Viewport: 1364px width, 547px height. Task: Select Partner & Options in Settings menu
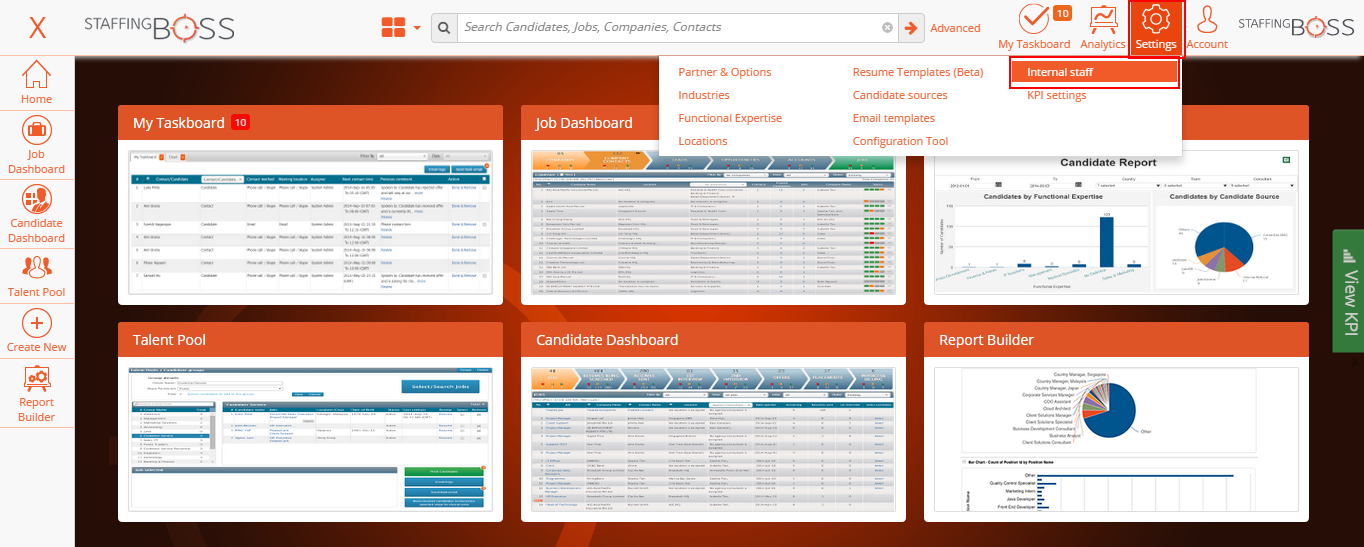pyautogui.click(x=725, y=72)
